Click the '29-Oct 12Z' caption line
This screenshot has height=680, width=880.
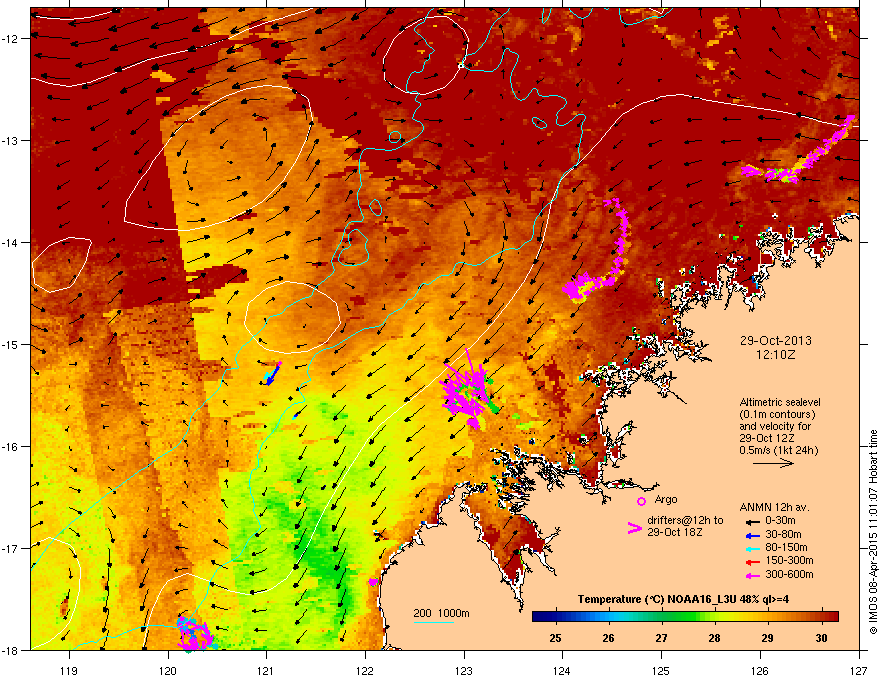[767, 438]
